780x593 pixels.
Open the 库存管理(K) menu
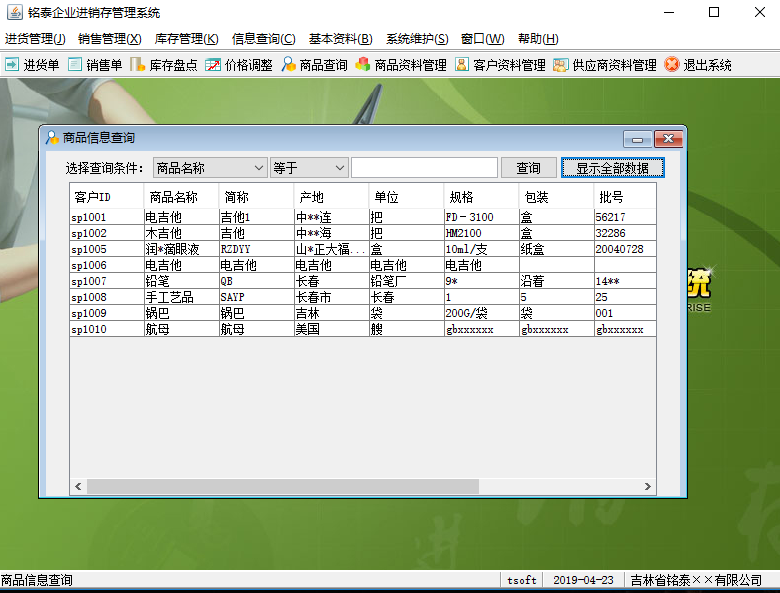pos(186,39)
